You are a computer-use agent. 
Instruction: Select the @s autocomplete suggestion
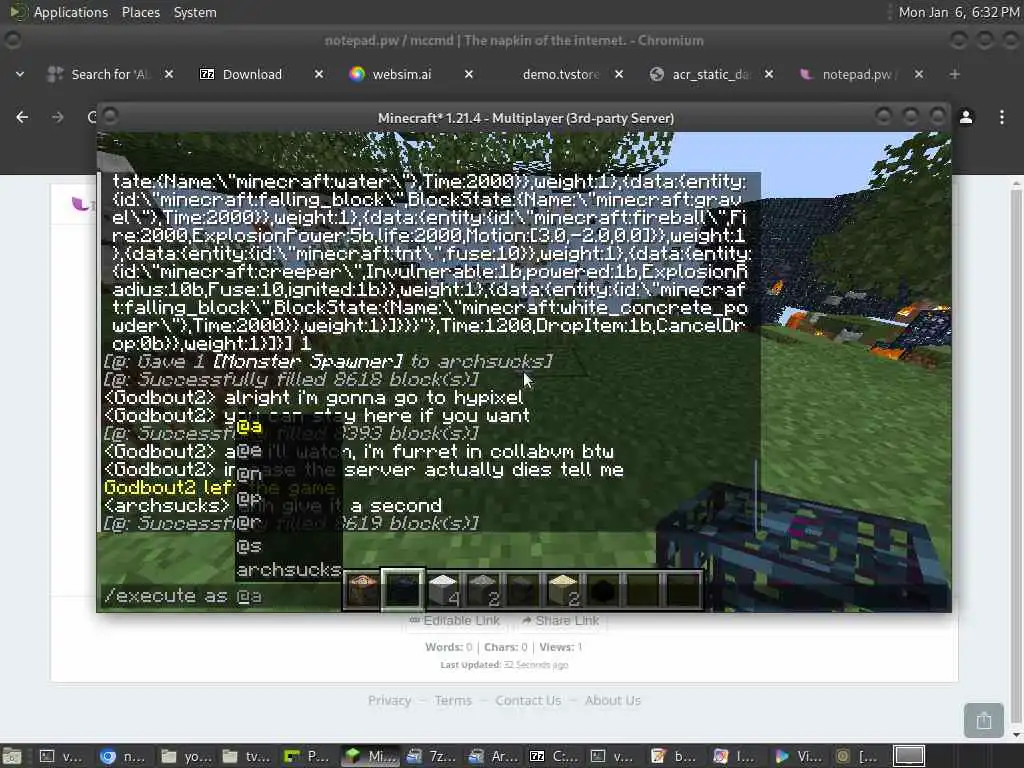coord(249,546)
